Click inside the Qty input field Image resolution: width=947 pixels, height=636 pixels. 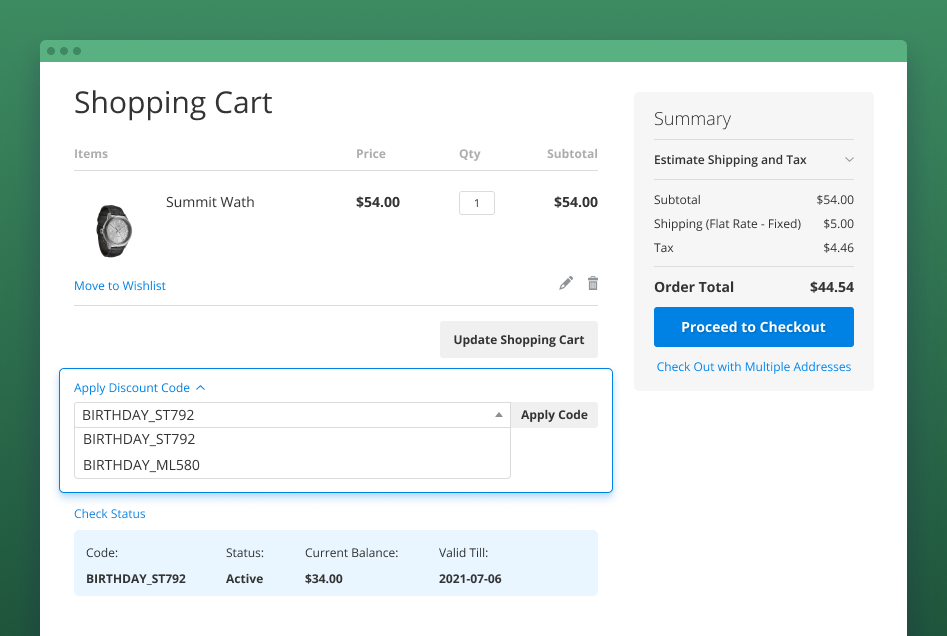click(x=477, y=202)
